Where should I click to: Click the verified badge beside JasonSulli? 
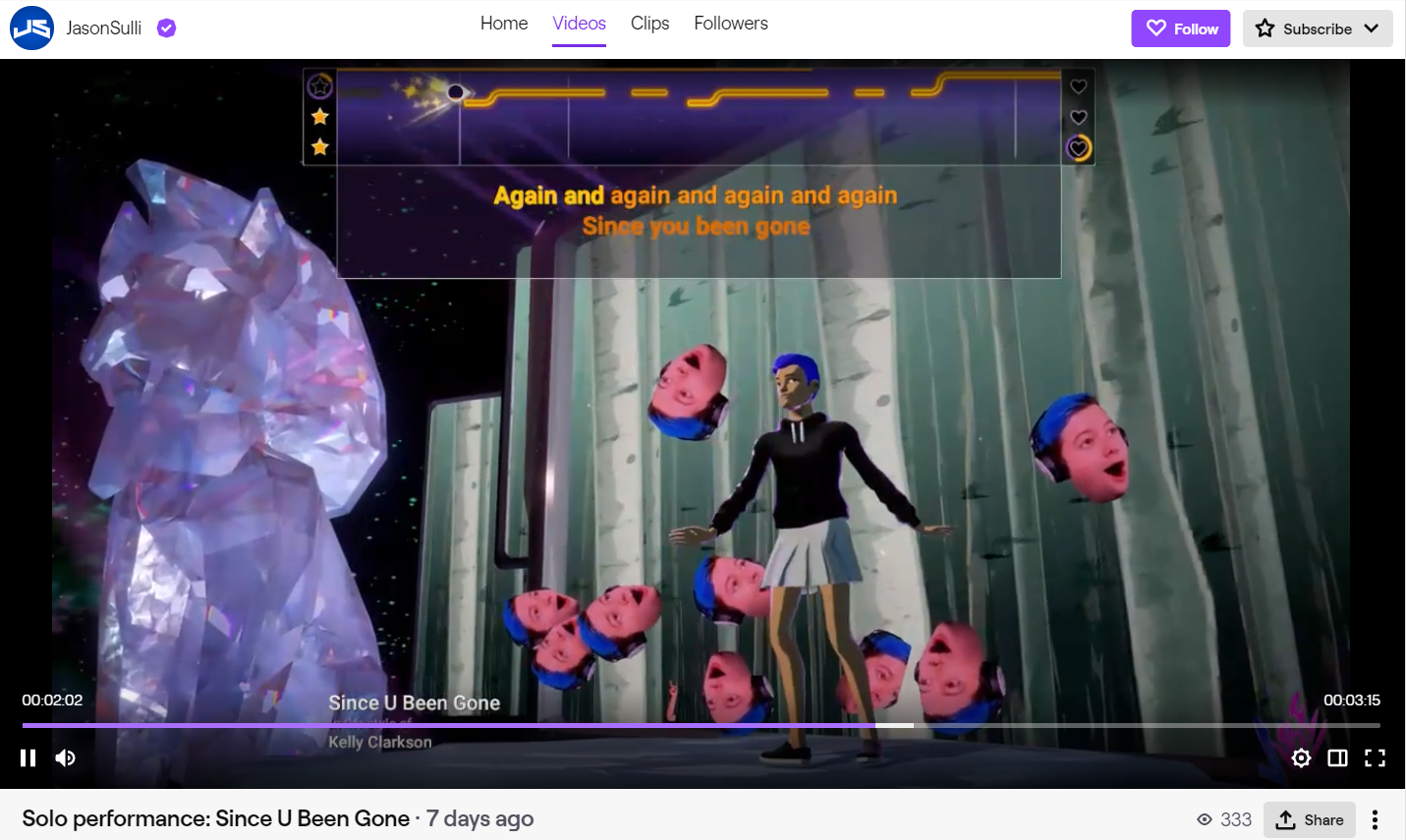click(167, 28)
